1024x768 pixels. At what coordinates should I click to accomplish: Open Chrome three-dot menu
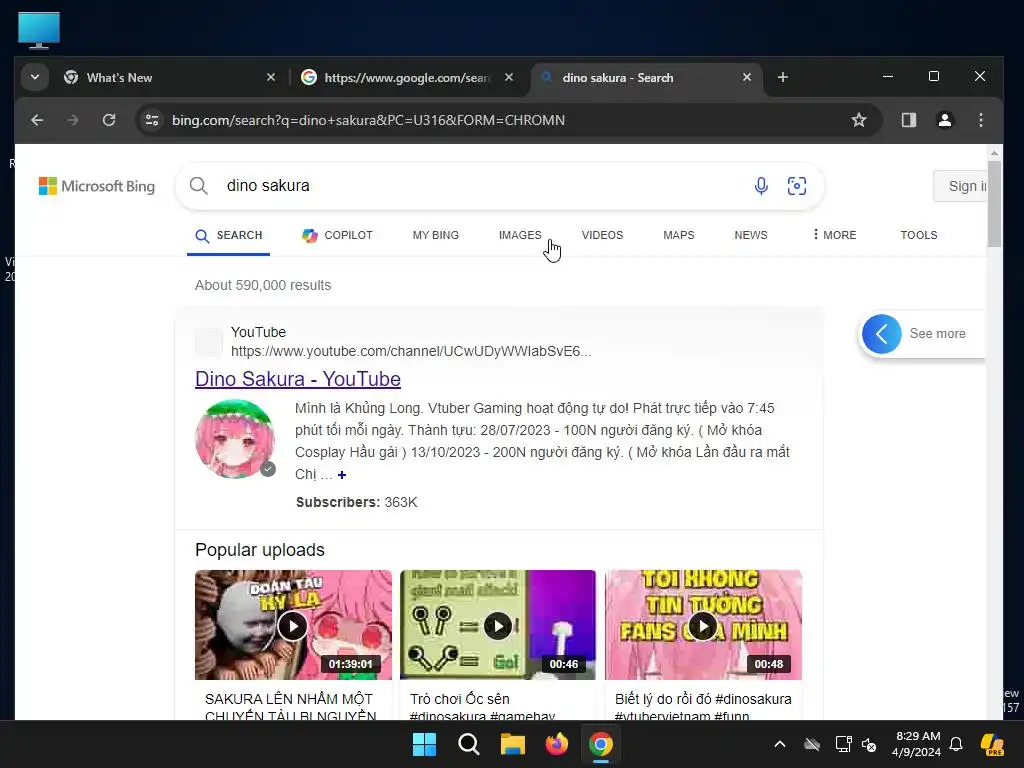pyautogui.click(x=980, y=120)
